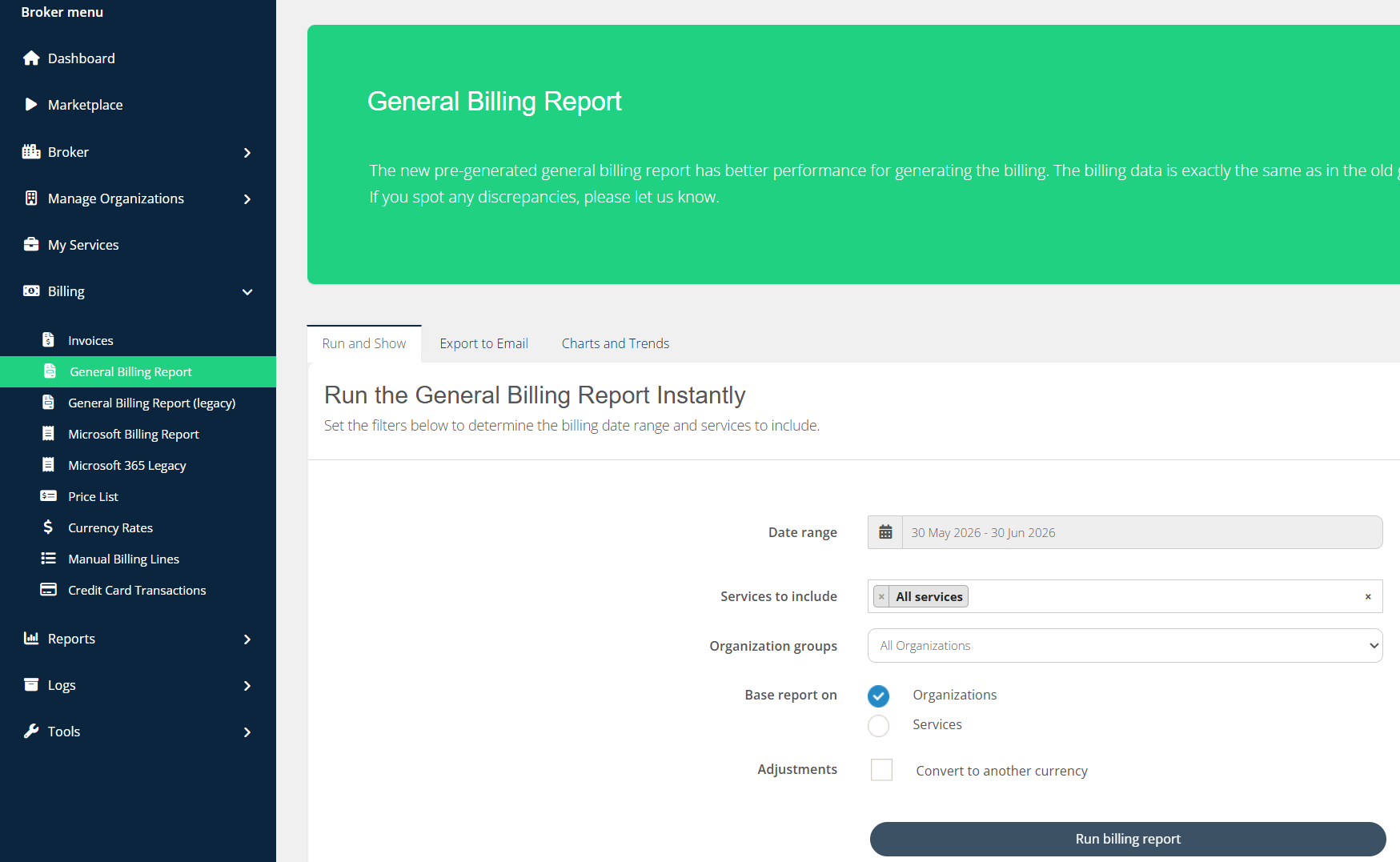Image resolution: width=1400 pixels, height=862 pixels.
Task: Click the Convert to another currency label
Action: click(x=1001, y=771)
